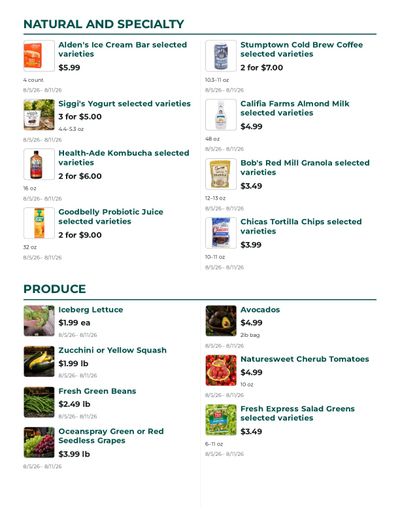Click the Stumptown Cold Brew can image
The height and width of the screenshot is (518, 400).
click(221, 56)
